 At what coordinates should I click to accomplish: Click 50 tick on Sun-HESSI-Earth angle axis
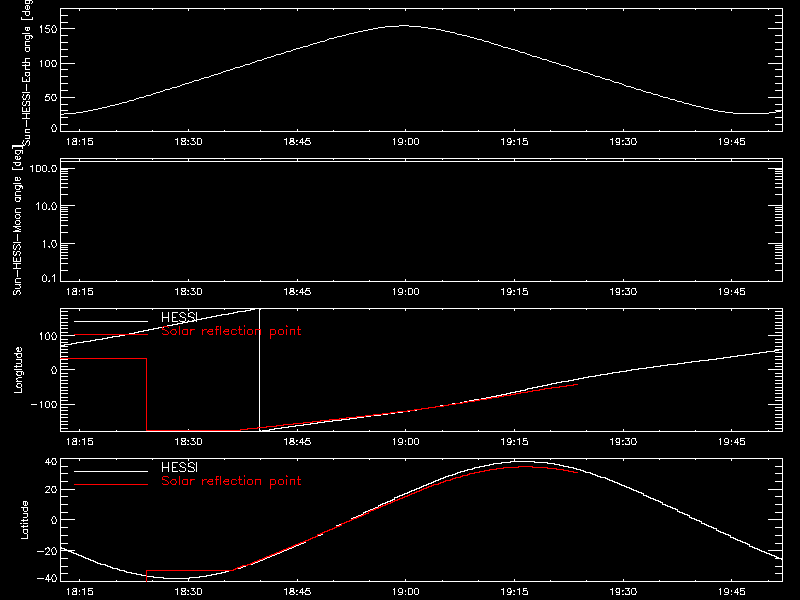51,97
